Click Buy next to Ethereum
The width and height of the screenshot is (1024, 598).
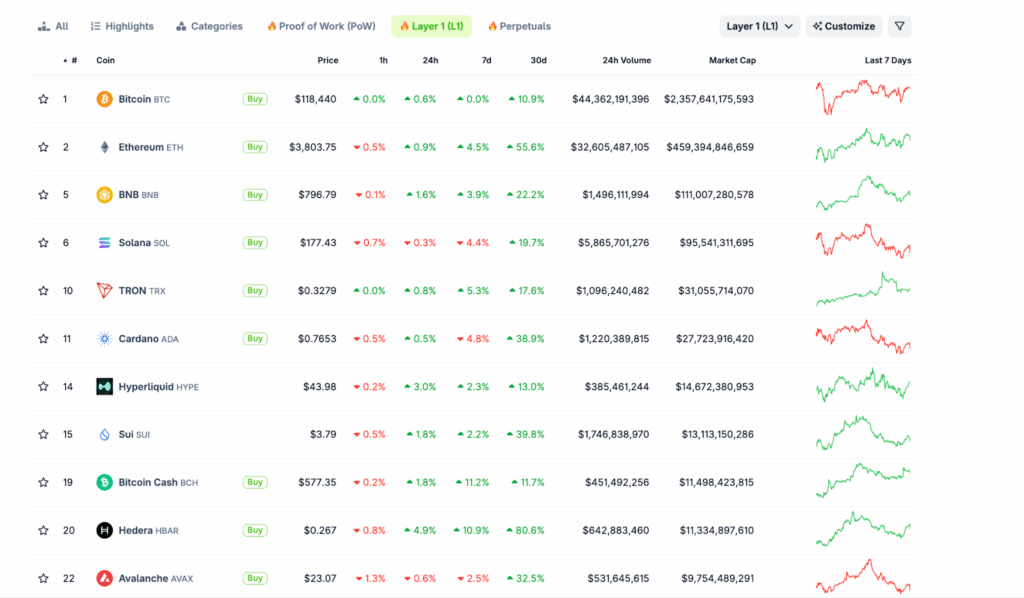[255, 147]
